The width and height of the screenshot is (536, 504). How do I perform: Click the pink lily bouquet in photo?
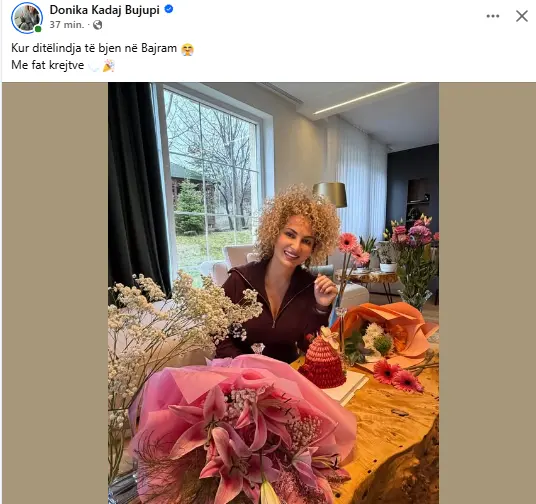[239, 427]
